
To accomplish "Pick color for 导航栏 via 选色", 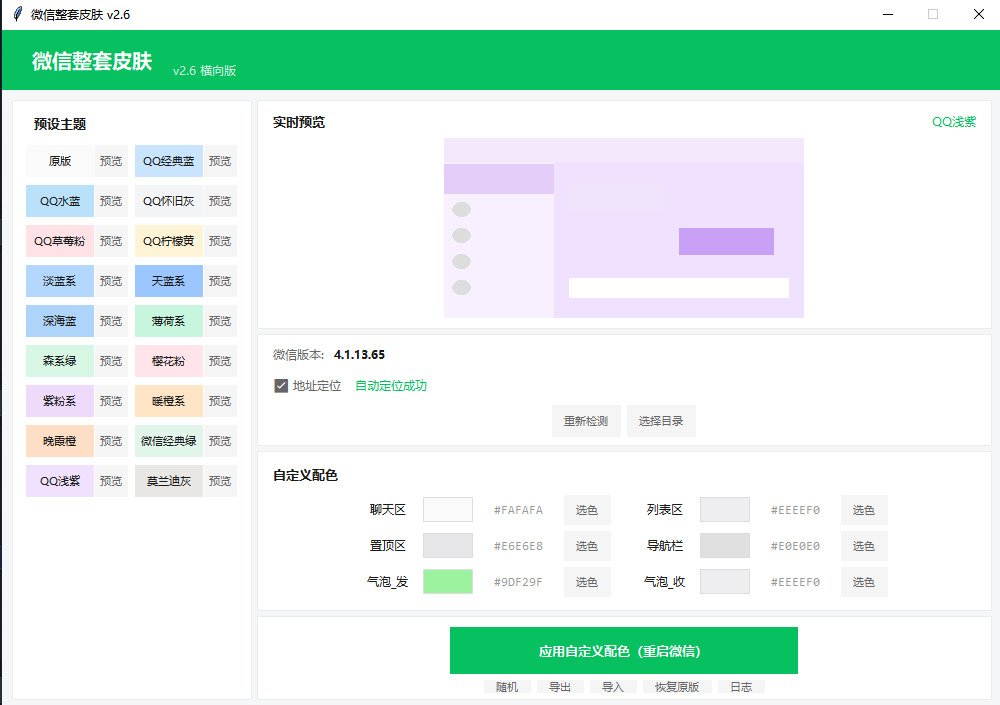I will click(864, 545).
